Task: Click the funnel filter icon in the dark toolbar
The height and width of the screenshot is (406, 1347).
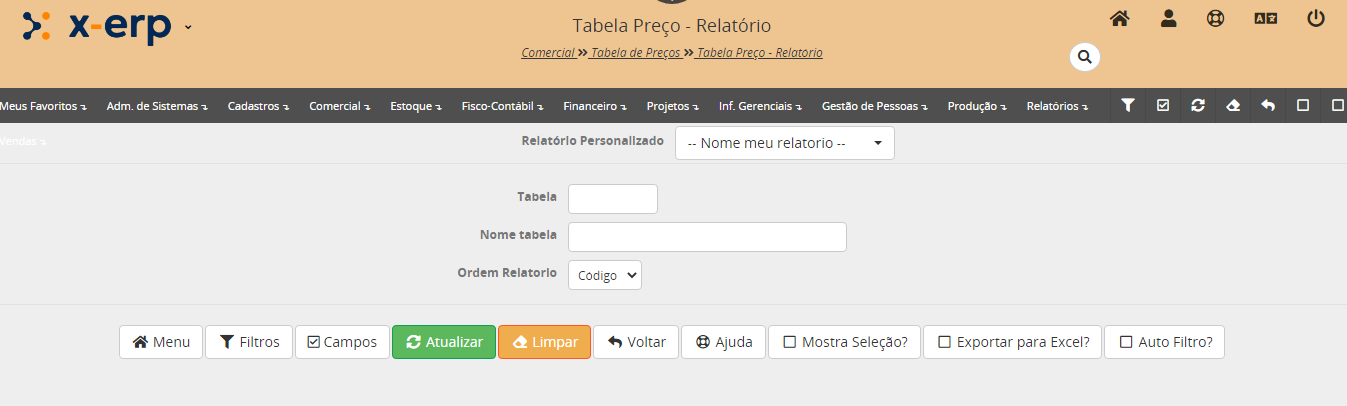Action: pos(1128,105)
